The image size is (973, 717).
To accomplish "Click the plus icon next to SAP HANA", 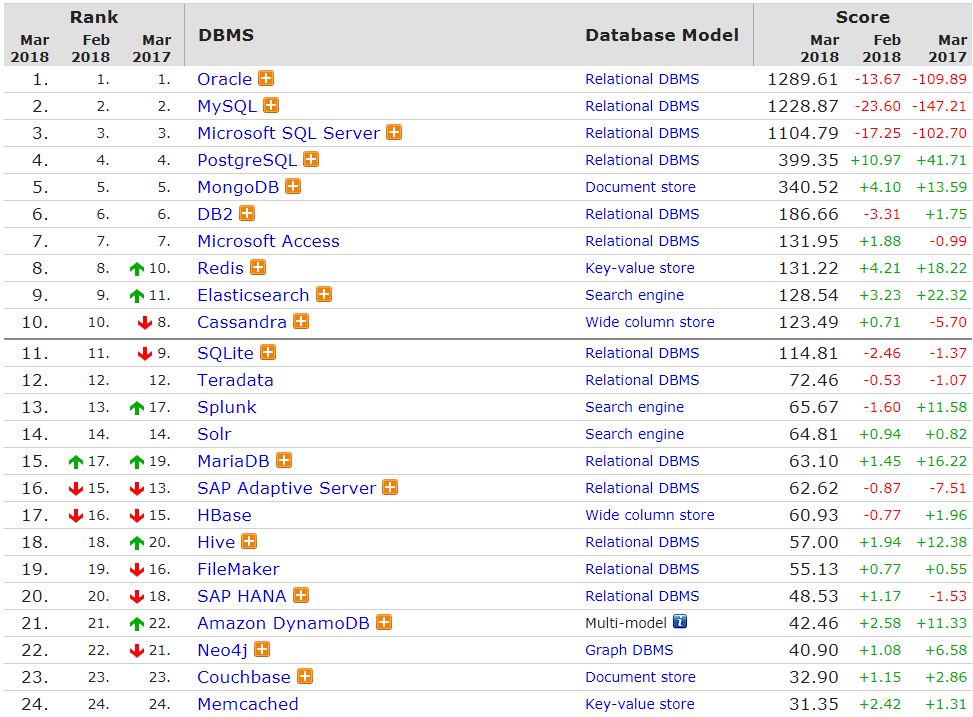I will (x=301, y=595).
